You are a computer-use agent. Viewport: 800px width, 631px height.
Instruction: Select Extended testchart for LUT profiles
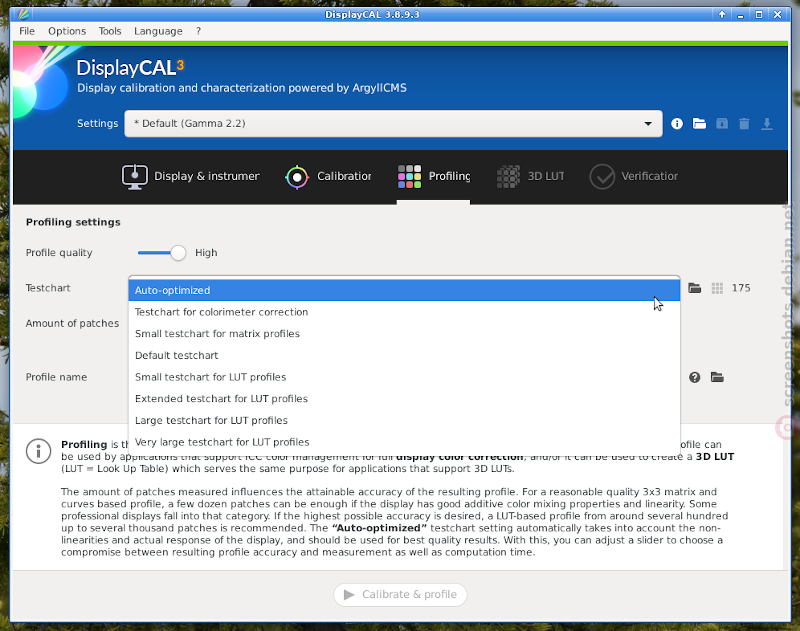click(404, 398)
